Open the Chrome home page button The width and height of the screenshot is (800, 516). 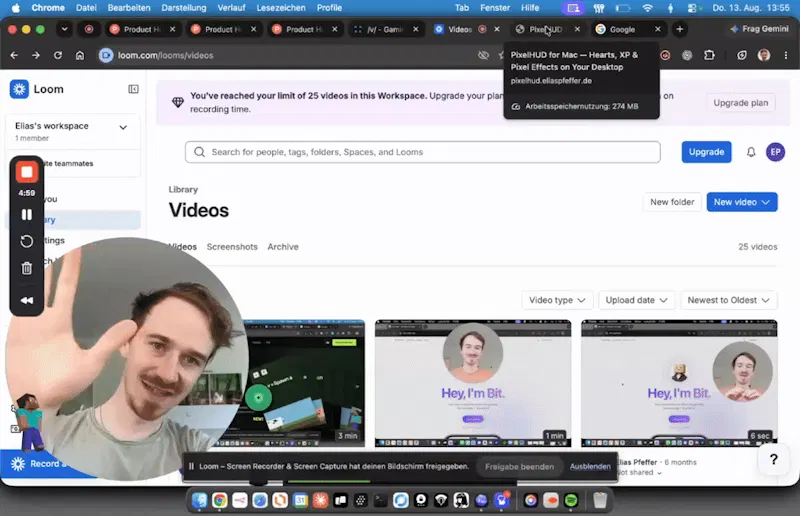click(x=80, y=55)
